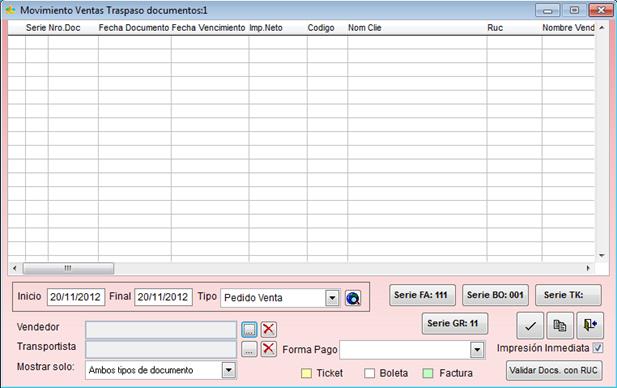617x388 pixels.
Task: Click the application icon in the title bar
Action: [x=10, y=10]
